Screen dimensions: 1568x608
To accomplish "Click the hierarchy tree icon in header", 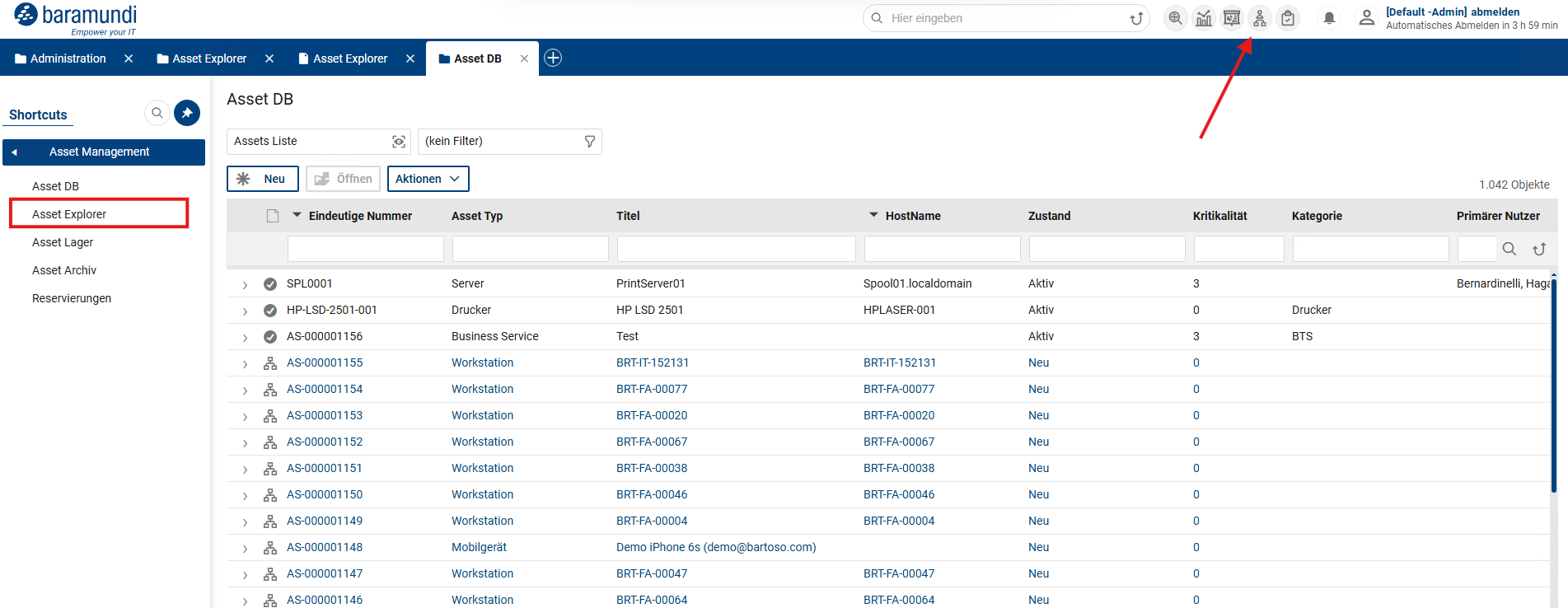I will (x=1260, y=18).
